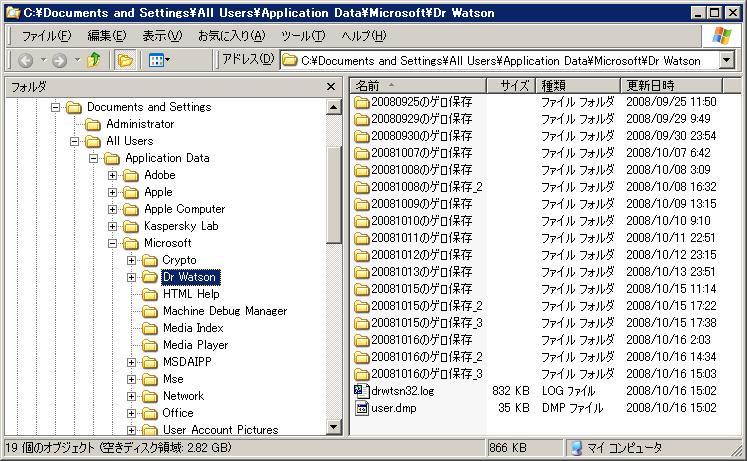
Task: Select the Office folder in tree
Action: click(x=178, y=413)
